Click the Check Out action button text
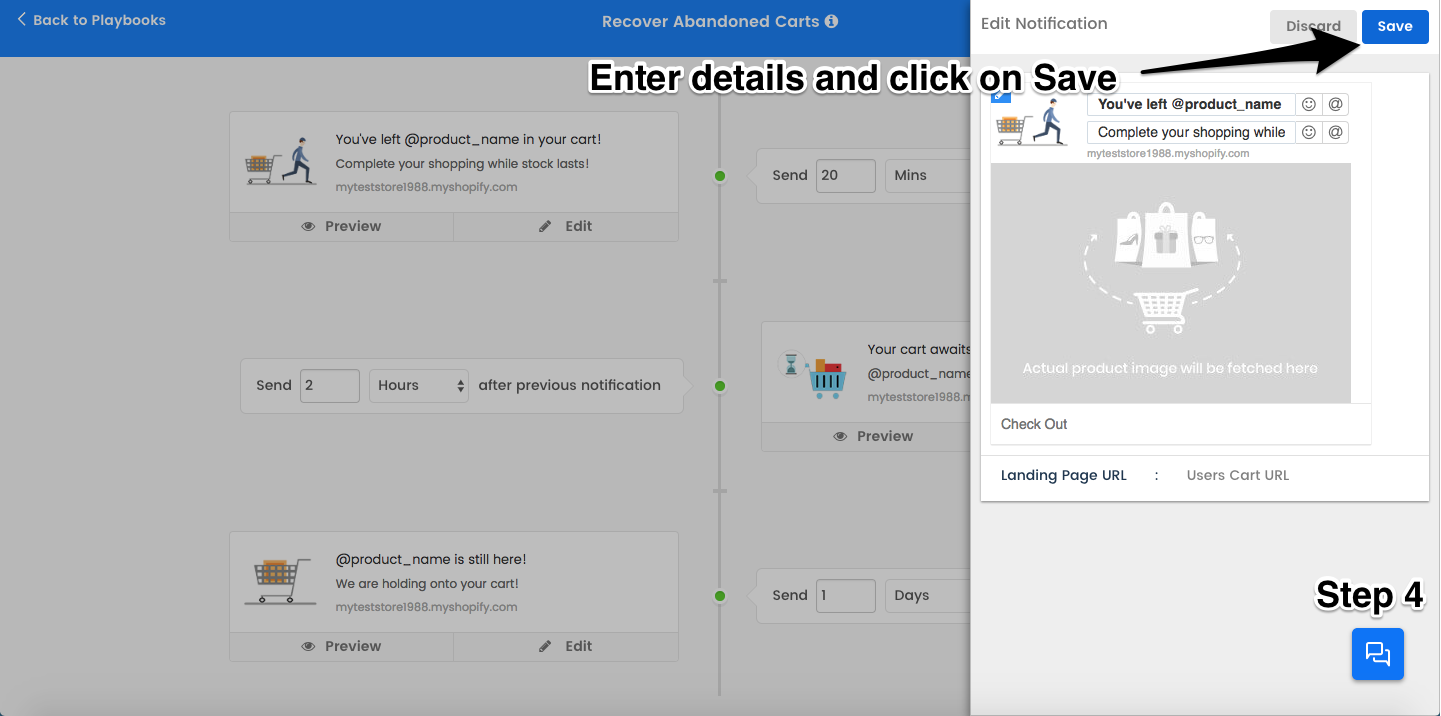Screen dimensions: 1441x716 [x=1034, y=424]
